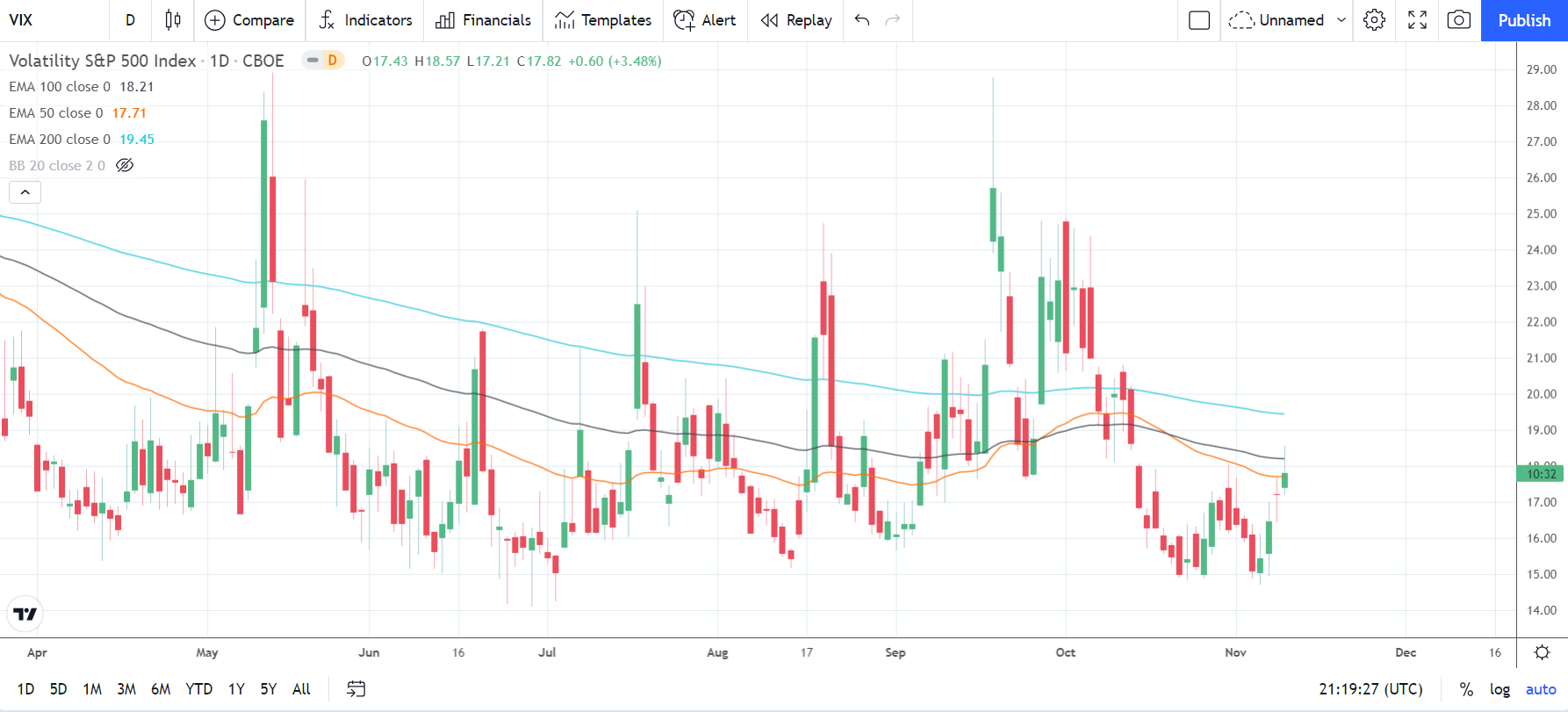Toggle the auto scale
1568x712 pixels.
(x=1541, y=689)
